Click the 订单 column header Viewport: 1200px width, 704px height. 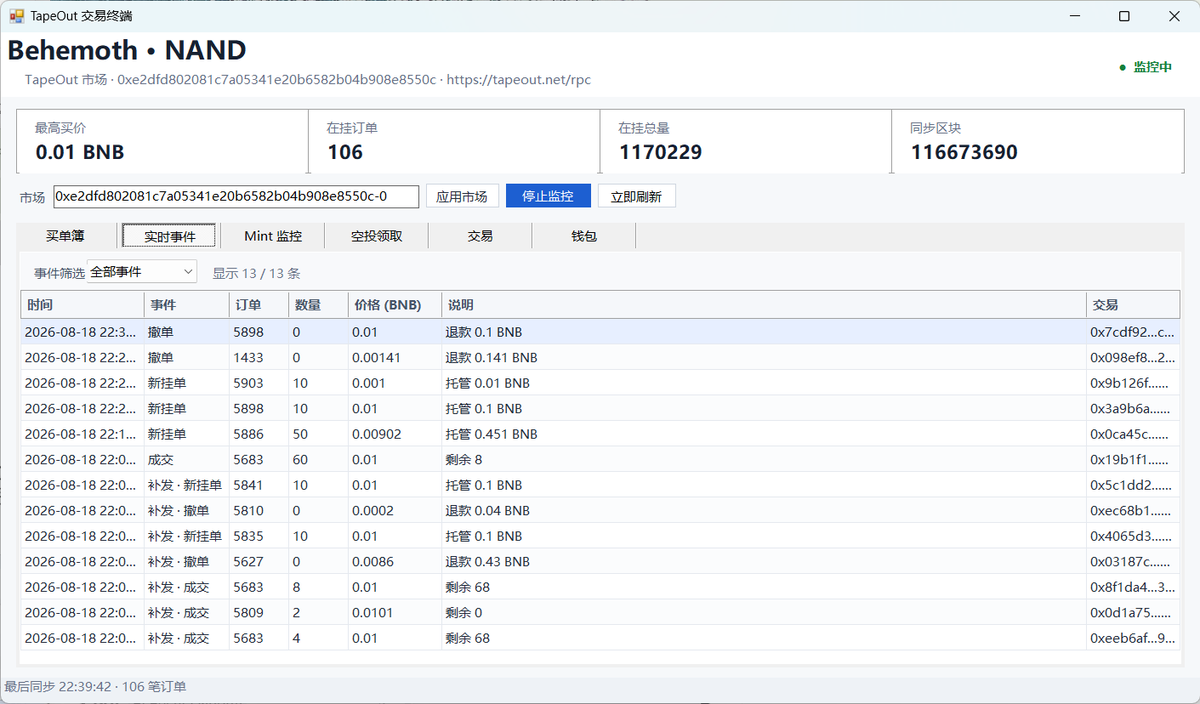[x=259, y=305]
